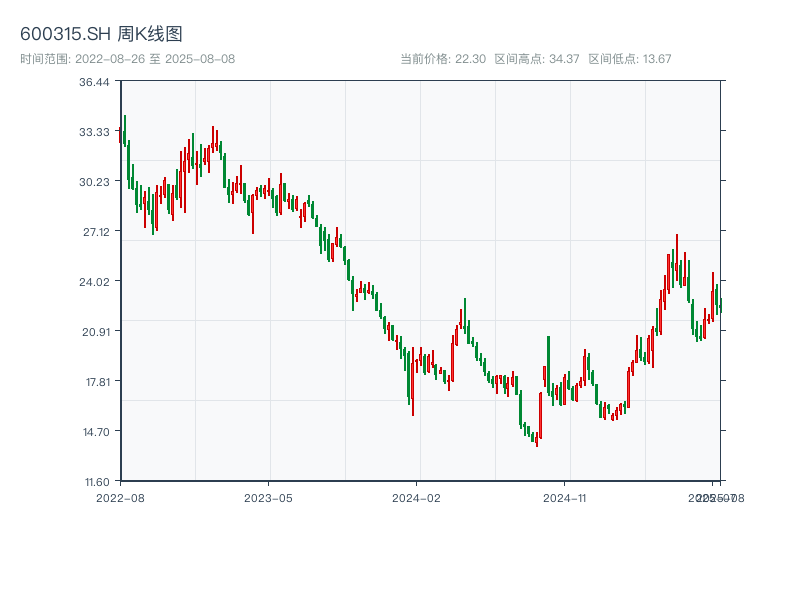
Task: Click the 2022-08 x-axis date label
Action: point(120,497)
